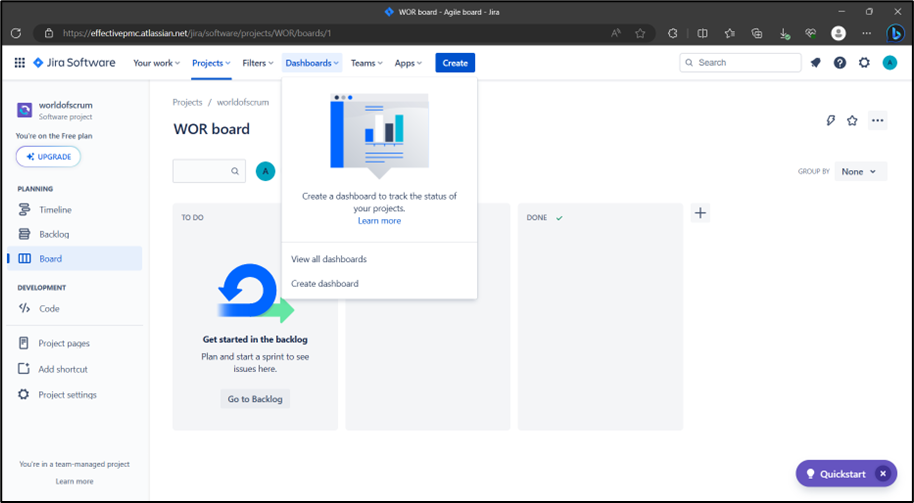View site information lock icon
914x503 pixels.
coord(49,33)
